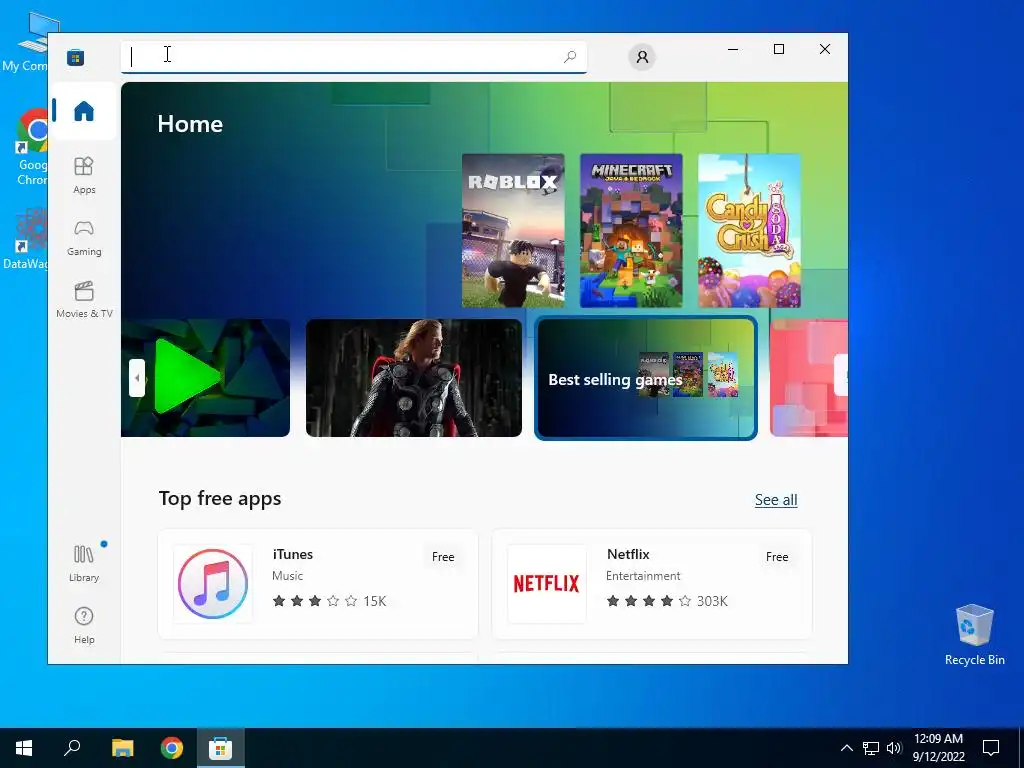Minimize the Microsoft Store window
The height and width of the screenshot is (768, 1024).
tap(733, 49)
